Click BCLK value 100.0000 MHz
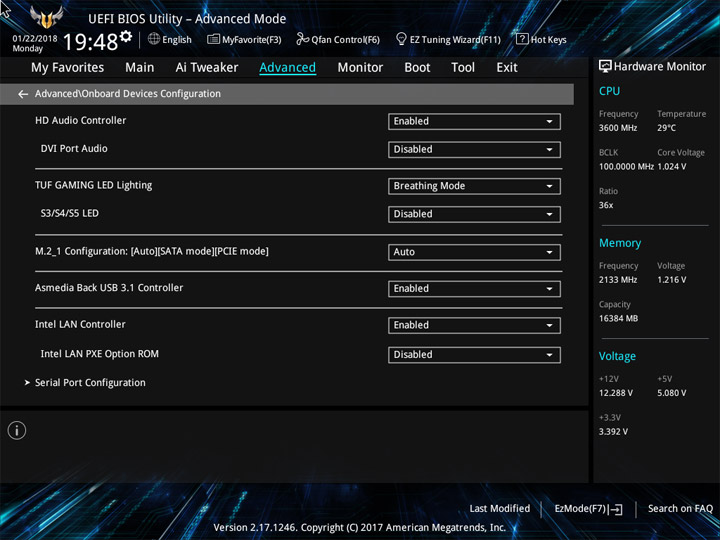Screen dimensions: 720x540 pos(626,167)
